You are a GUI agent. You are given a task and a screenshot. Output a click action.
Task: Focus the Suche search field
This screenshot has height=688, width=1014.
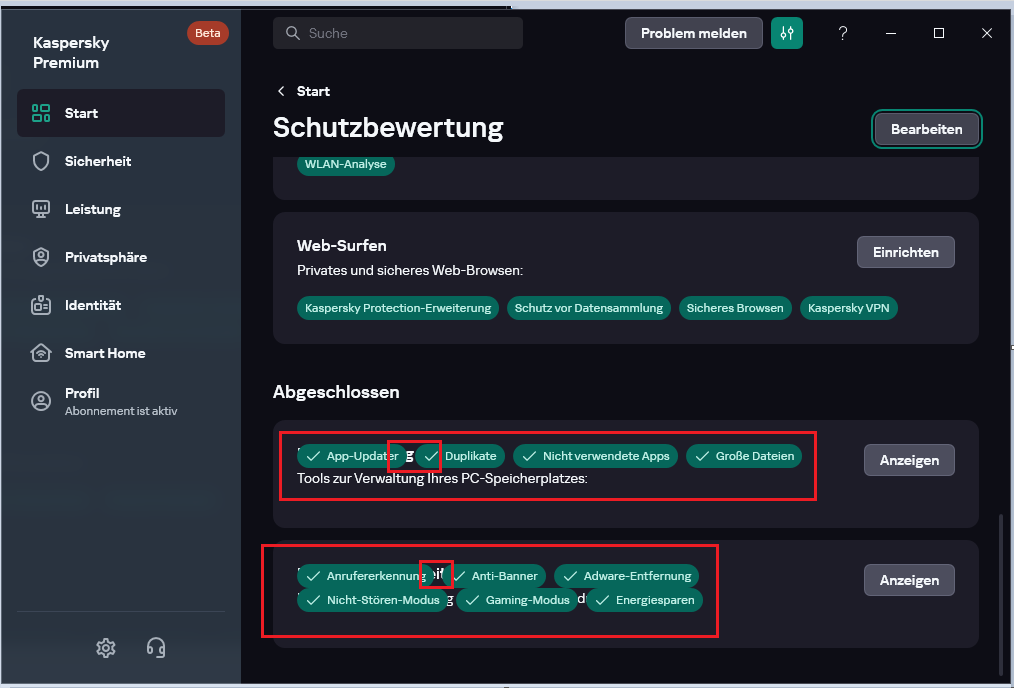click(x=398, y=33)
